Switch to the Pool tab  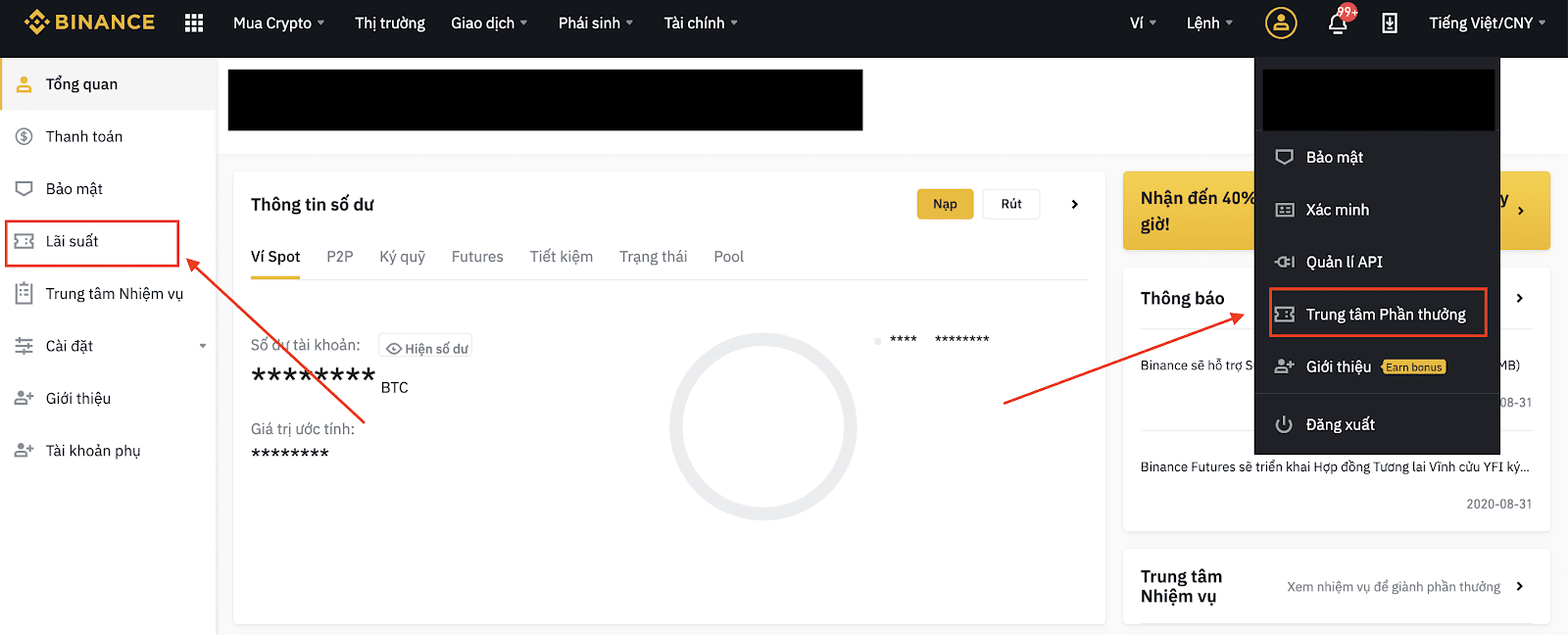(729, 257)
